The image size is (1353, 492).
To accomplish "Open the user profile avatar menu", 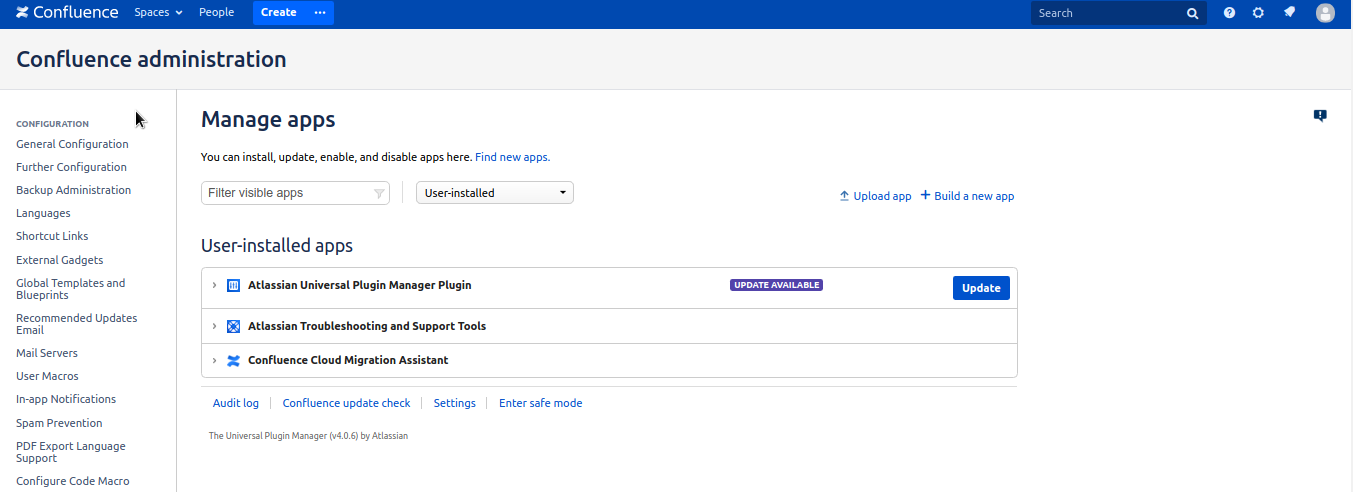I will coord(1325,13).
